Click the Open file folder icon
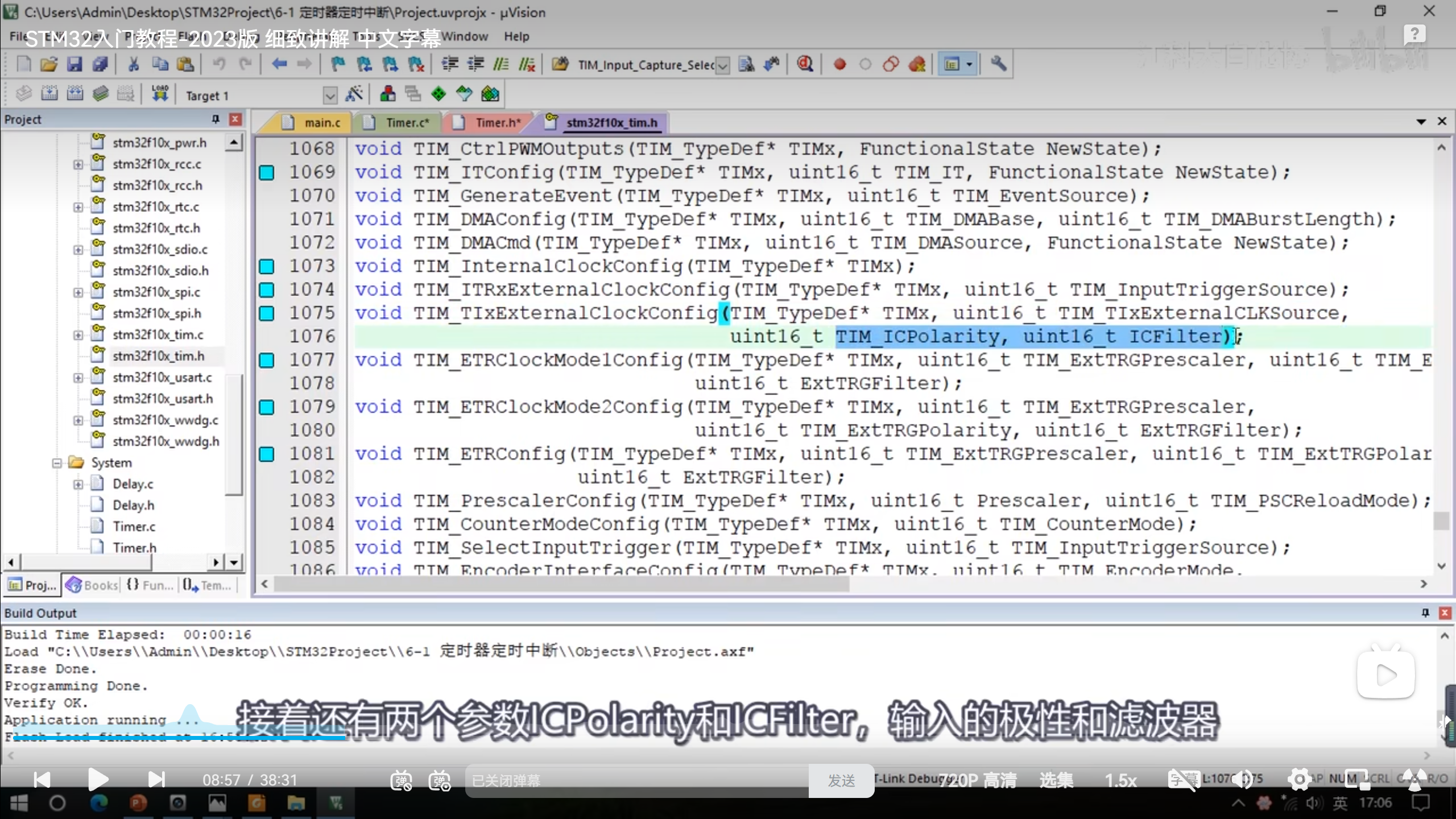Image resolution: width=1456 pixels, height=819 pixels. [x=49, y=64]
